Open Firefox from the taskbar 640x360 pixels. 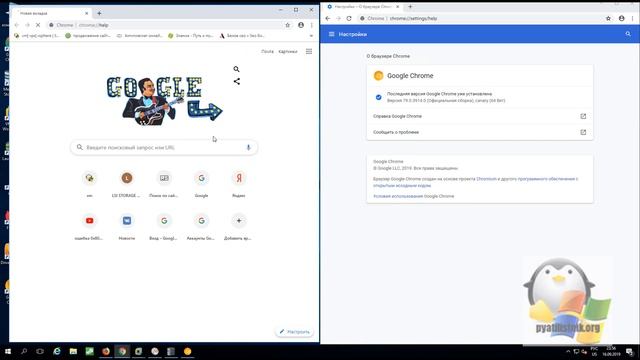[x=106, y=351]
